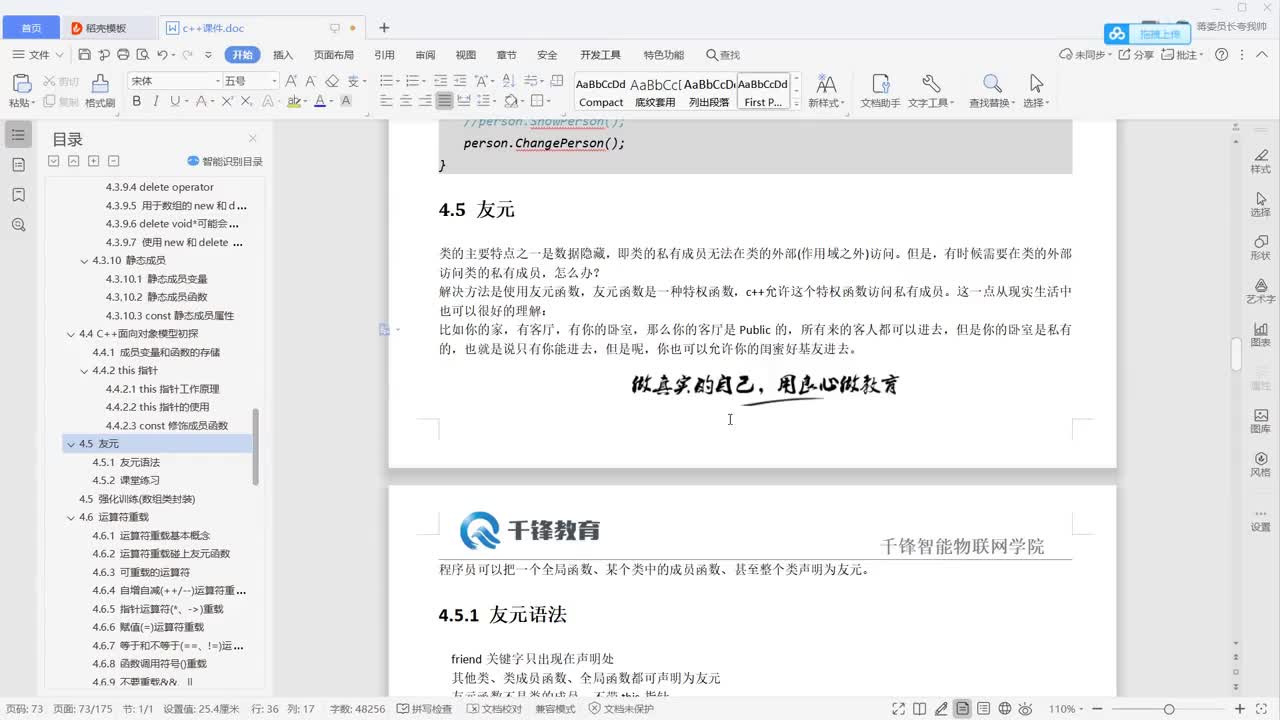Switch to web layout globe view

1005,709
